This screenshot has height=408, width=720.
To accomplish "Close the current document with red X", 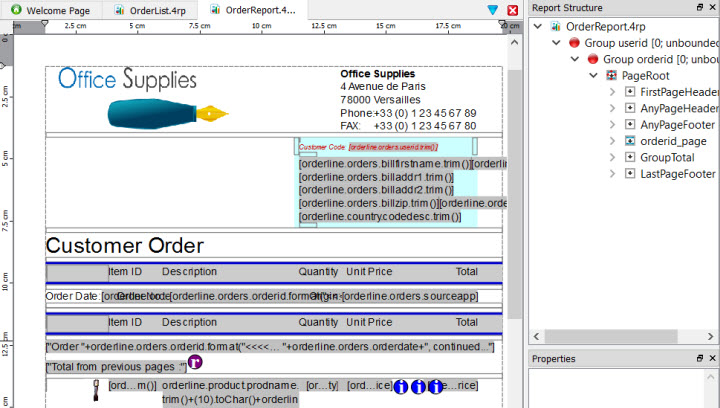I will point(513,10).
